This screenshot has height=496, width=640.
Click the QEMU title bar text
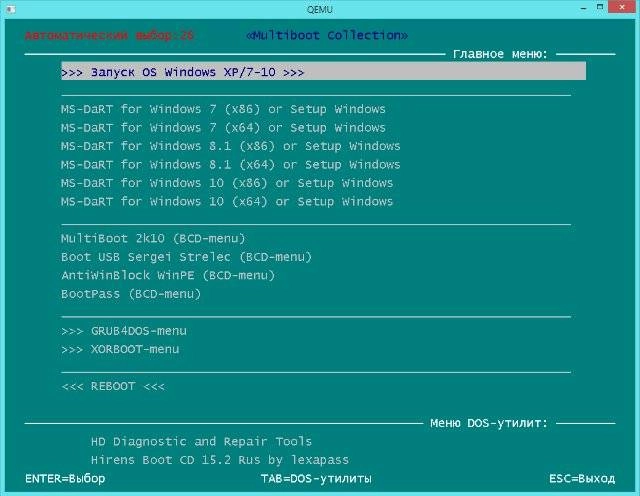pos(320,9)
